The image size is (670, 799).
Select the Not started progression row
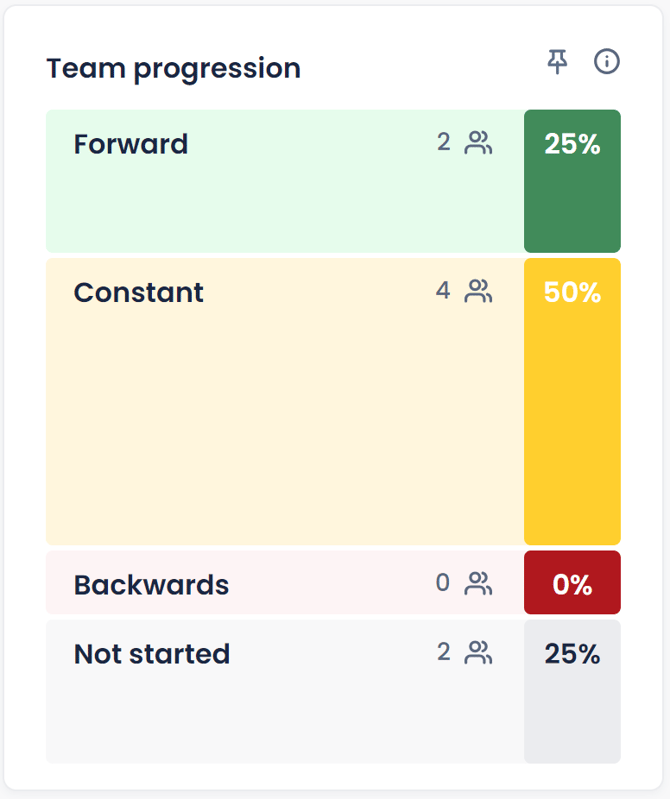click(x=333, y=691)
